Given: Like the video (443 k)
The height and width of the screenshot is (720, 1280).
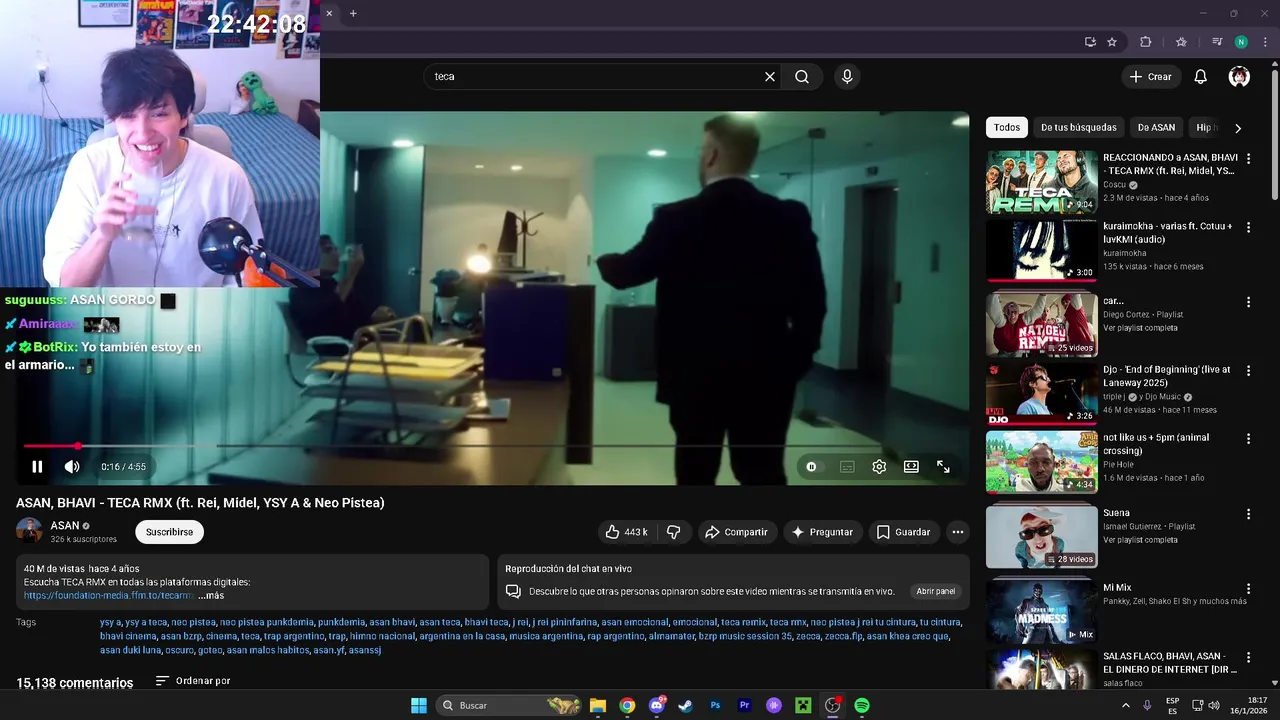Looking at the screenshot, I should point(627,532).
